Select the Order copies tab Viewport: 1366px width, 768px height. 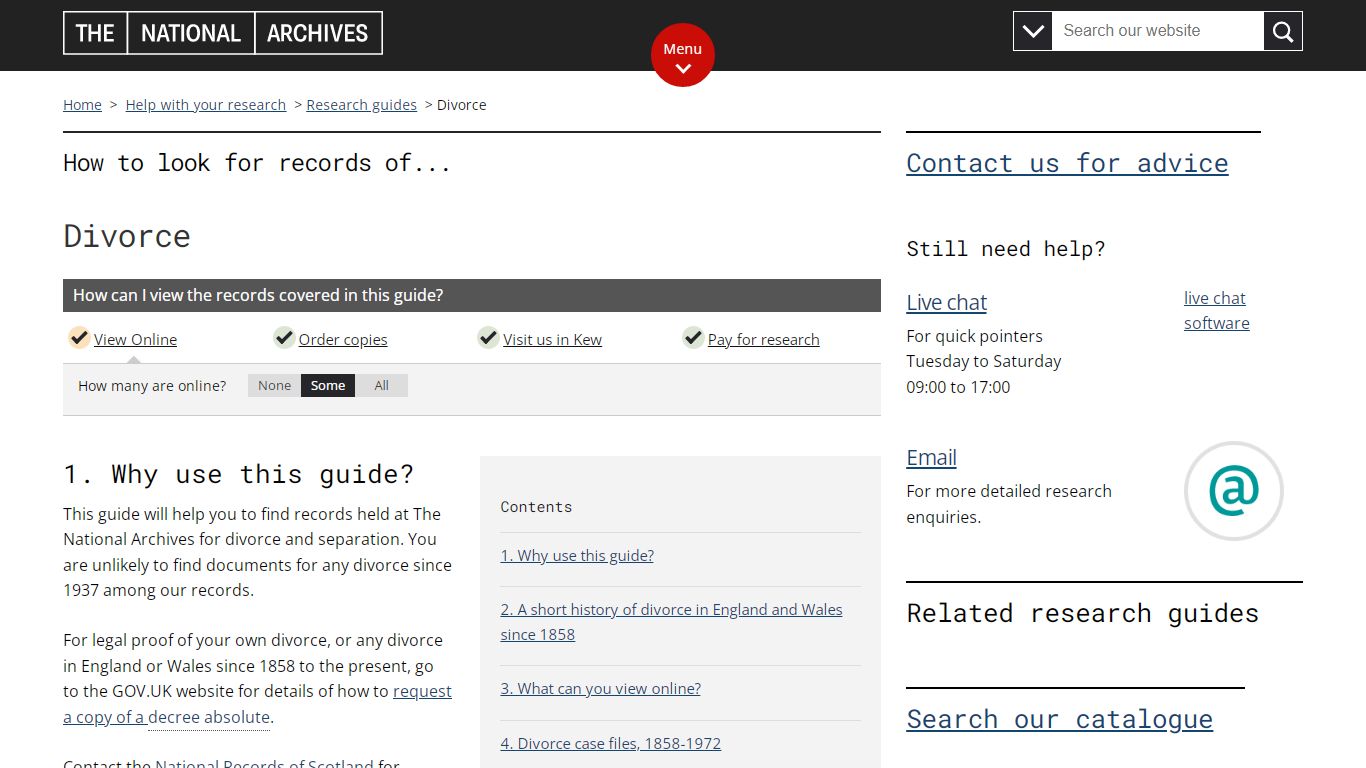tap(343, 340)
